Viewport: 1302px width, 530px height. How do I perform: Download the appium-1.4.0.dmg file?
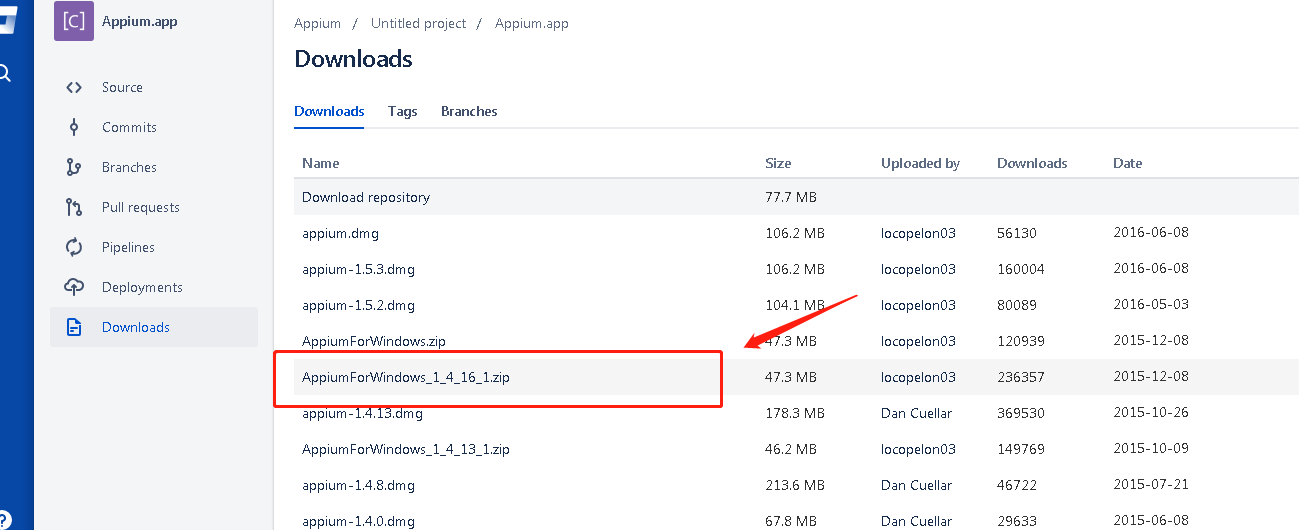(358, 521)
